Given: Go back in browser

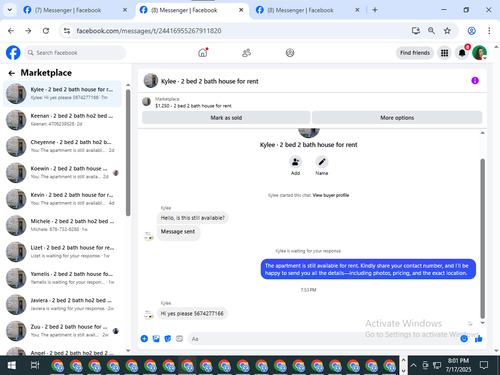Looking at the screenshot, I should click(11, 31).
